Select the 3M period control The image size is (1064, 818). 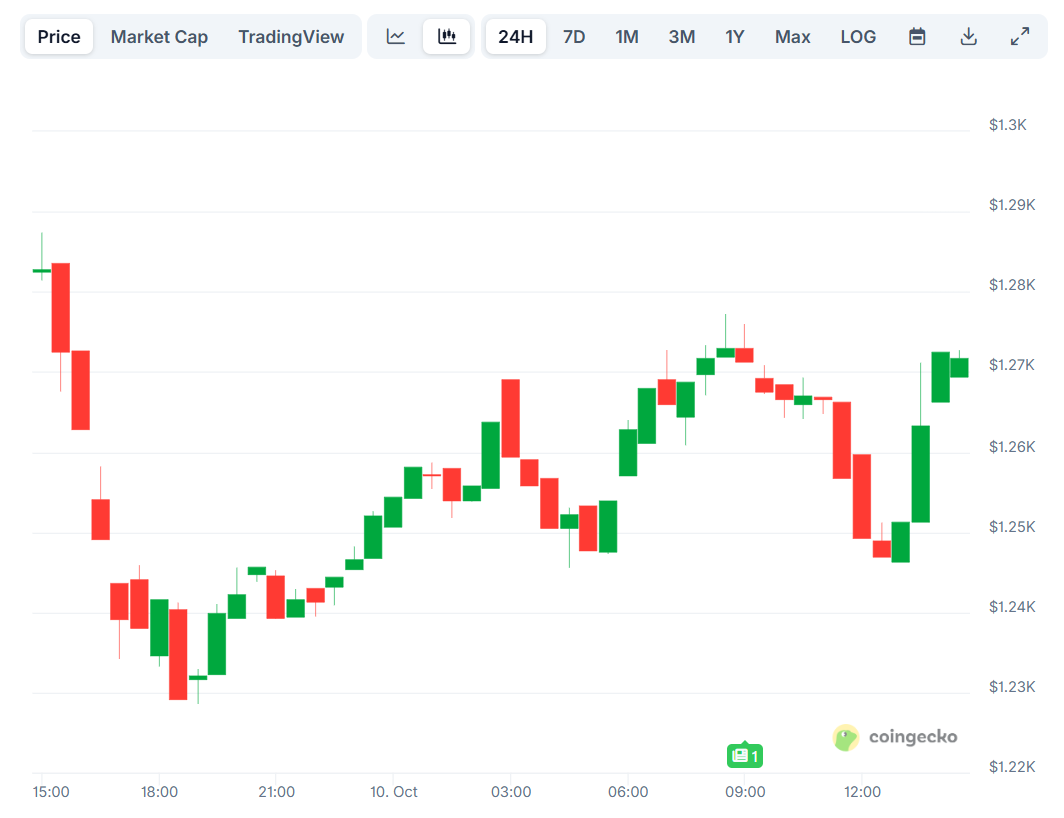681,36
